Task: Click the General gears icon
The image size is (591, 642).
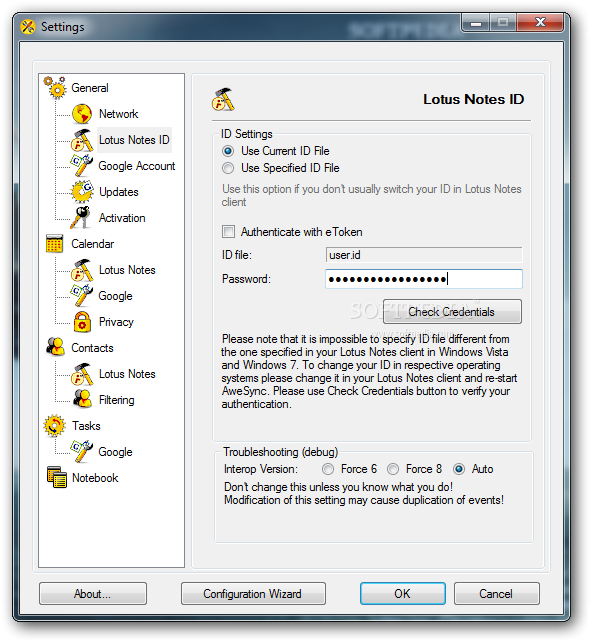Action: pyautogui.click(x=55, y=88)
